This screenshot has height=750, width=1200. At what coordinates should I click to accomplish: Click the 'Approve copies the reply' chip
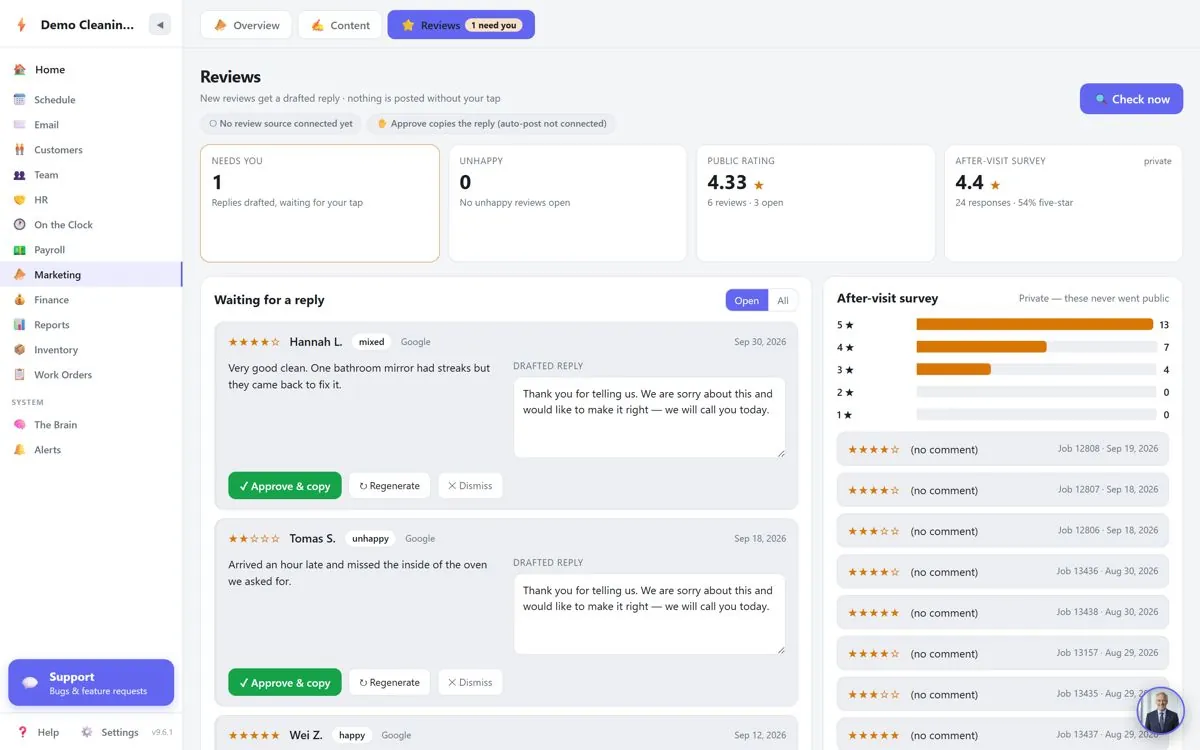[x=491, y=124]
